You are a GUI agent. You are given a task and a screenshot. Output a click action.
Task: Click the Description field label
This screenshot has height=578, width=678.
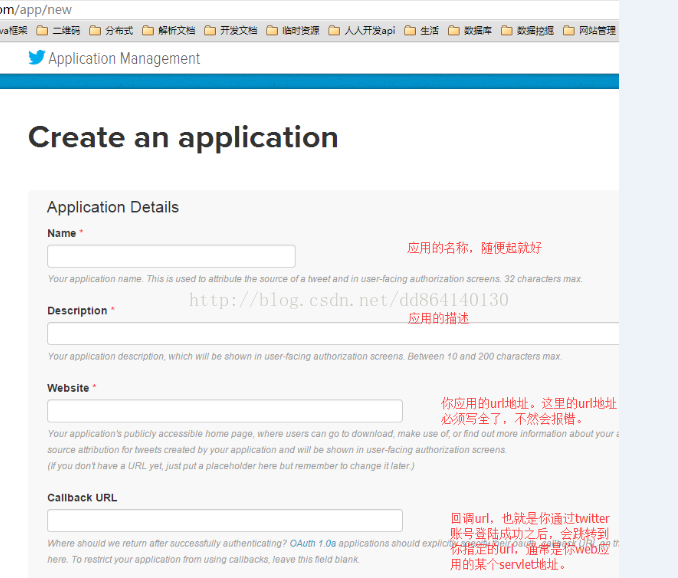(x=77, y=311)
